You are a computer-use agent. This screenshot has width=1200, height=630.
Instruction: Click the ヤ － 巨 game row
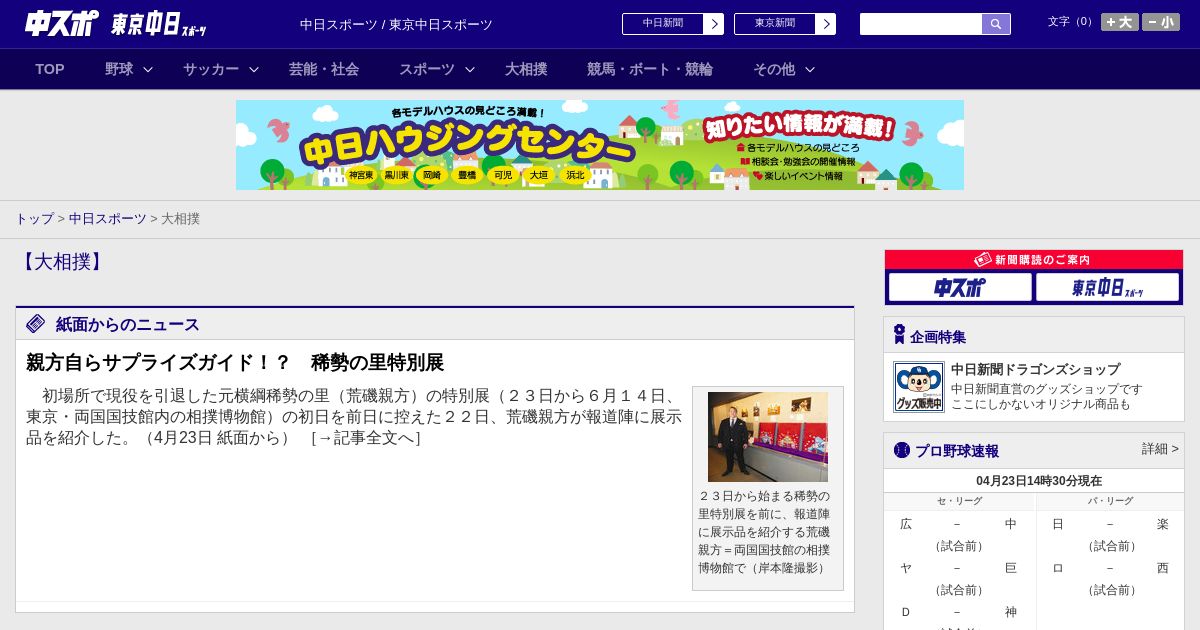coord(958,568)
